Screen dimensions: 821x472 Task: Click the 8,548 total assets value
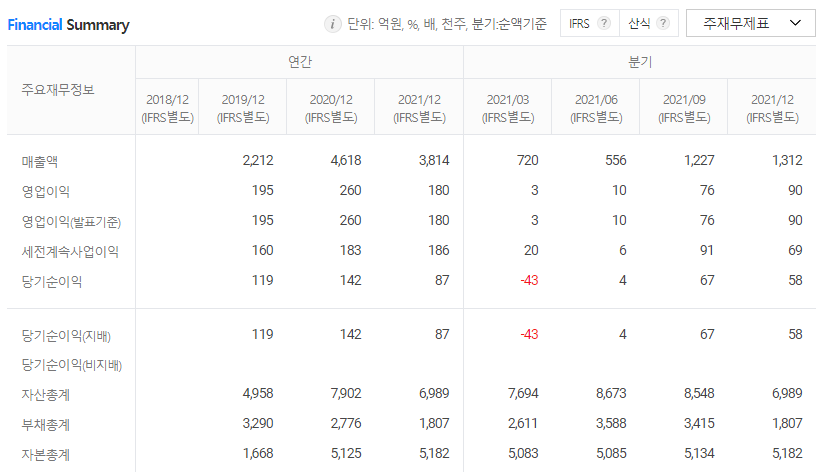click(x=699, y=393)
